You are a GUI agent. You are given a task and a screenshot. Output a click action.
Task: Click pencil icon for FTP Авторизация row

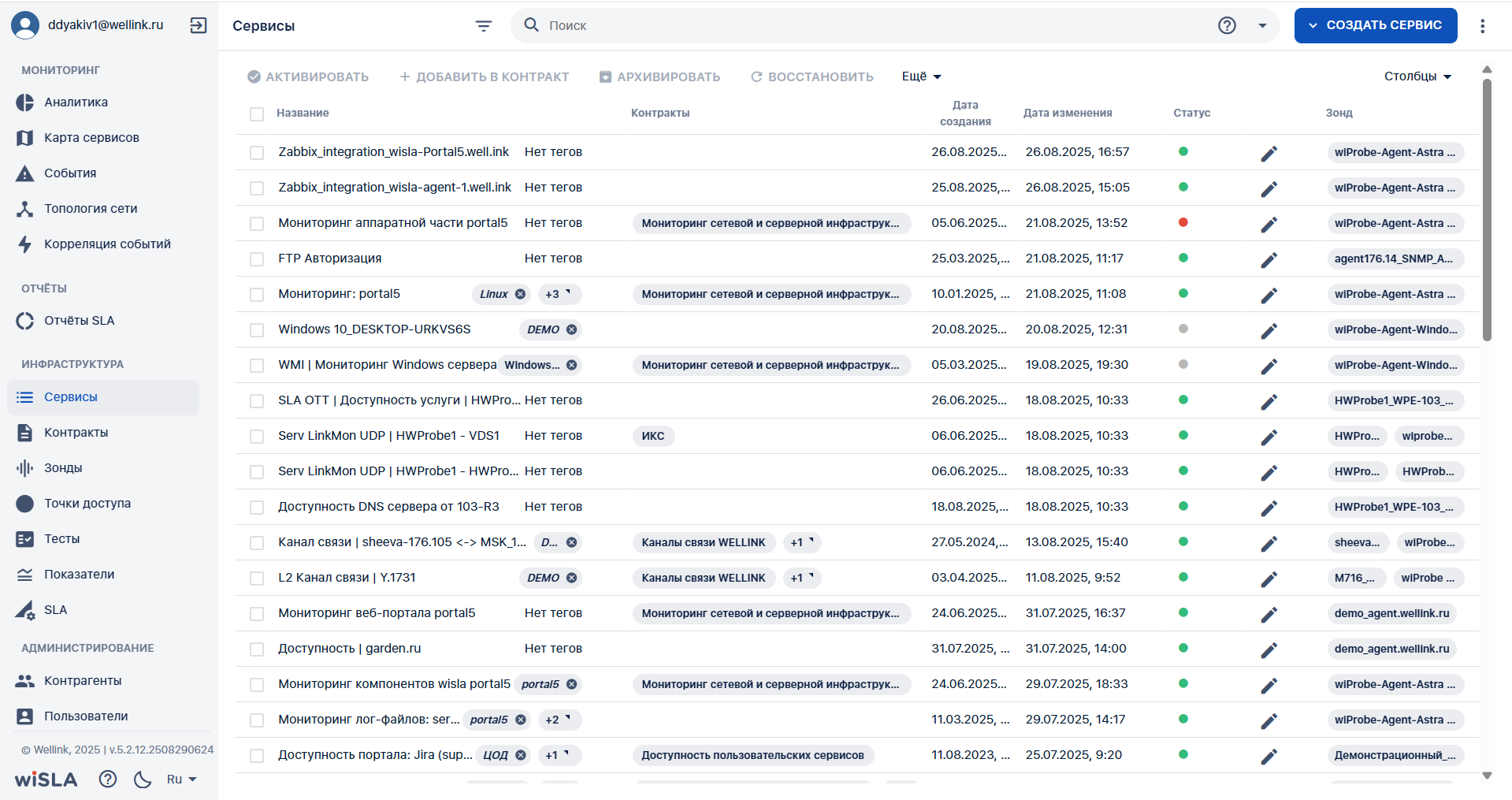[x=1269, y=260]
